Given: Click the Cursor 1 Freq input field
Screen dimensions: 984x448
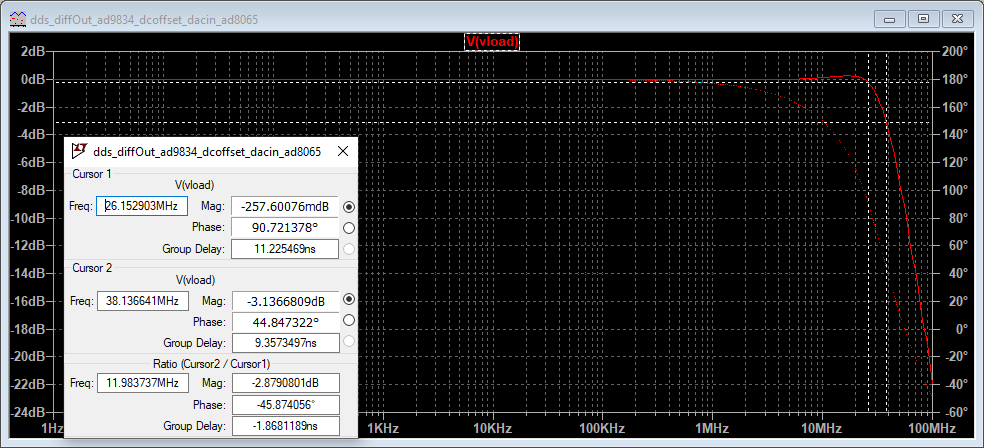Looking at the screenshot, I should [141, 206].
